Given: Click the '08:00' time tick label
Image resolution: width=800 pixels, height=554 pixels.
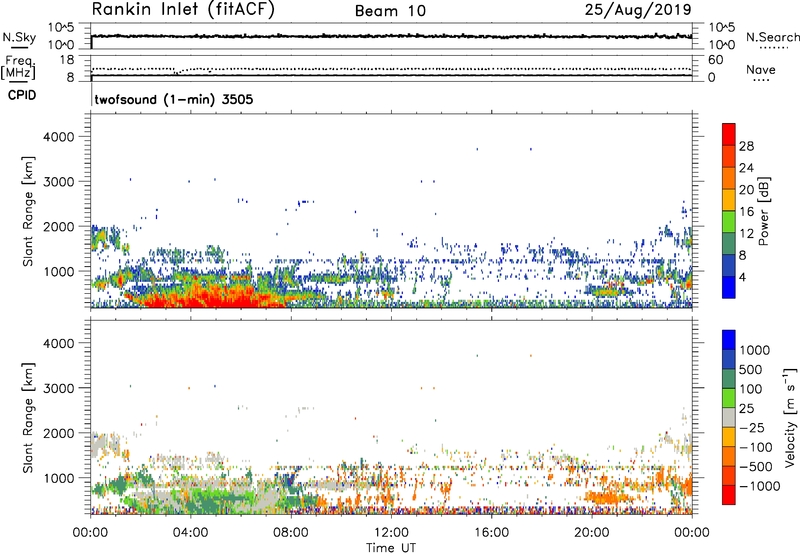Looking at the screenshot, I should click(x=291, y=533).
